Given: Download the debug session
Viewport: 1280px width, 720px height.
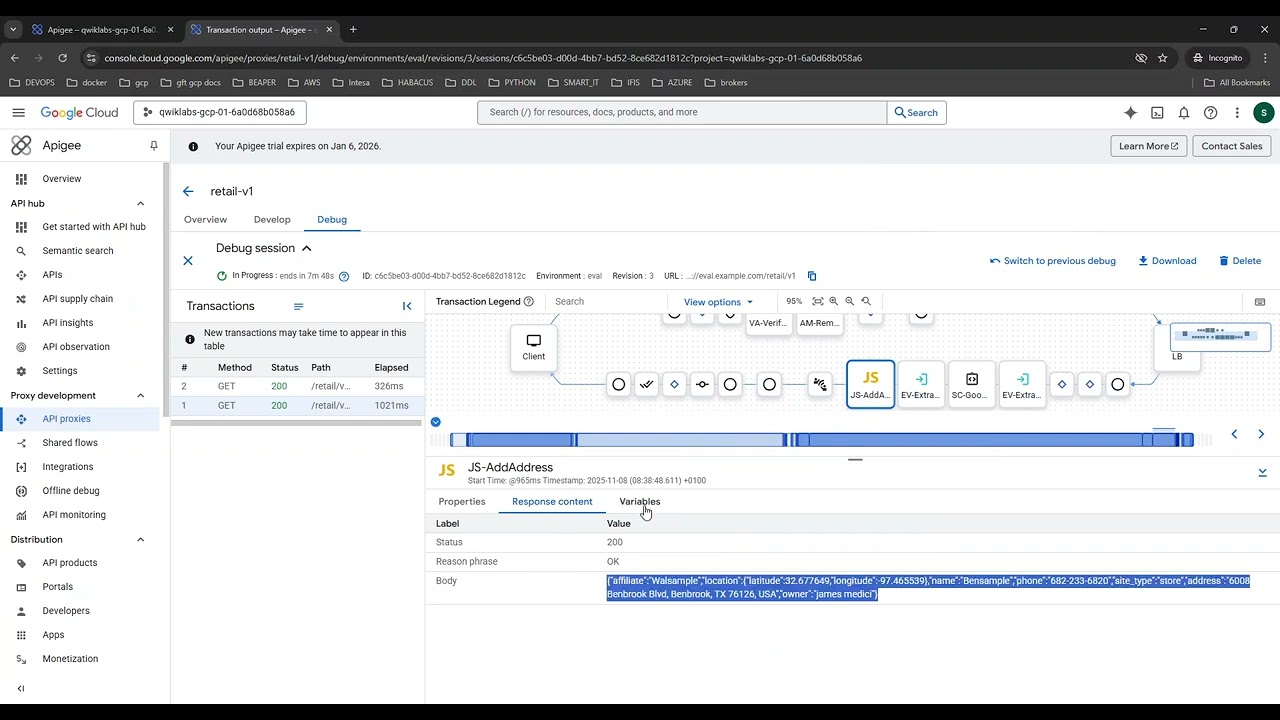Looking at the screenshot, I should tap(1167, 261).
